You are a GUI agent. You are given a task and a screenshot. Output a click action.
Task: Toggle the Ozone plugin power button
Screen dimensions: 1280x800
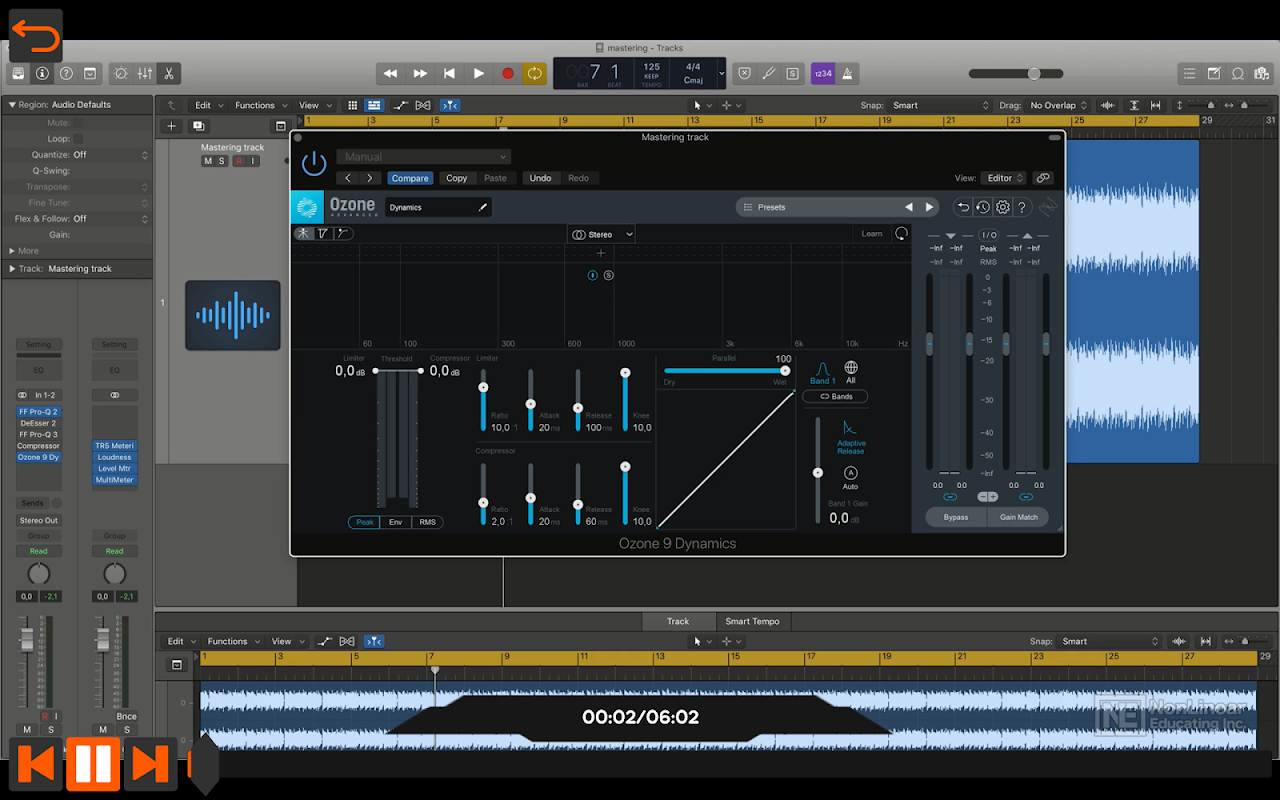click(314, 164)
